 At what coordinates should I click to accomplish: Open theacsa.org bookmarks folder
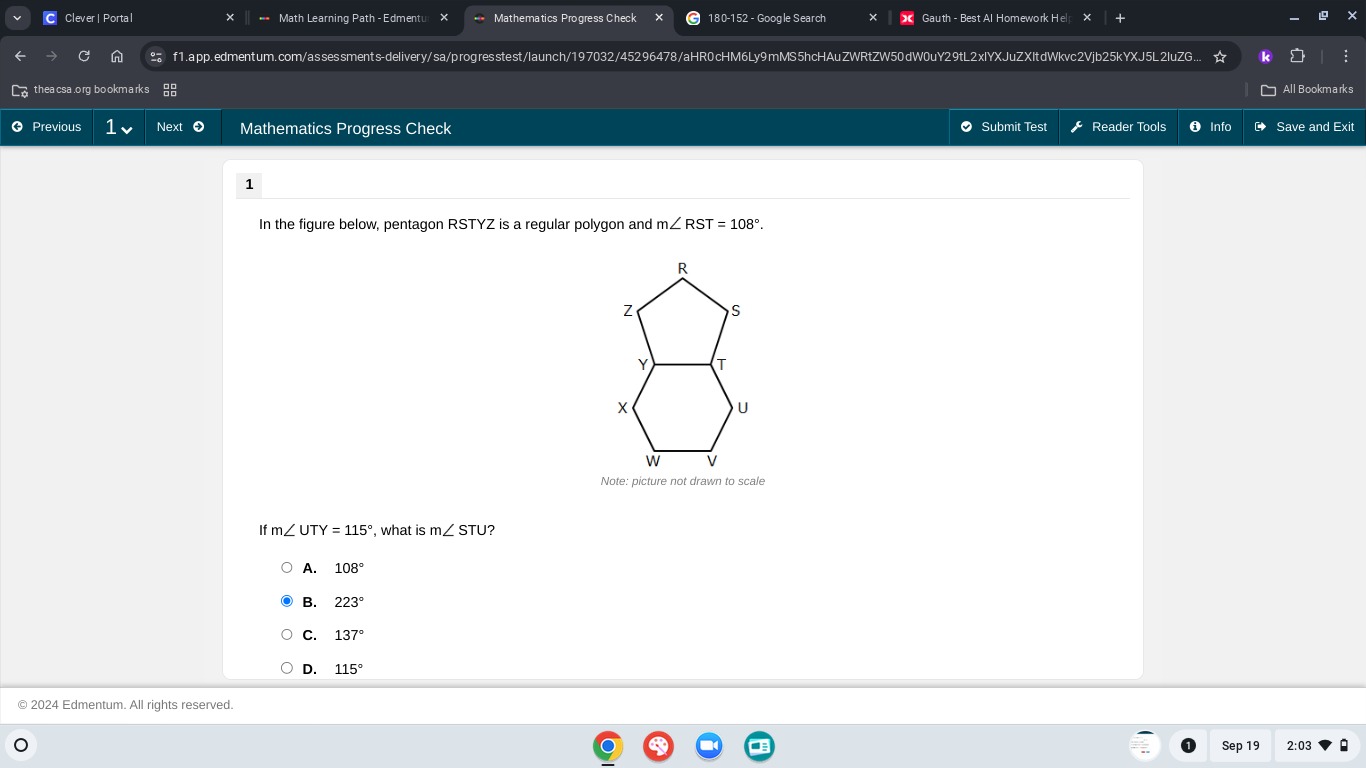point(81,90)
